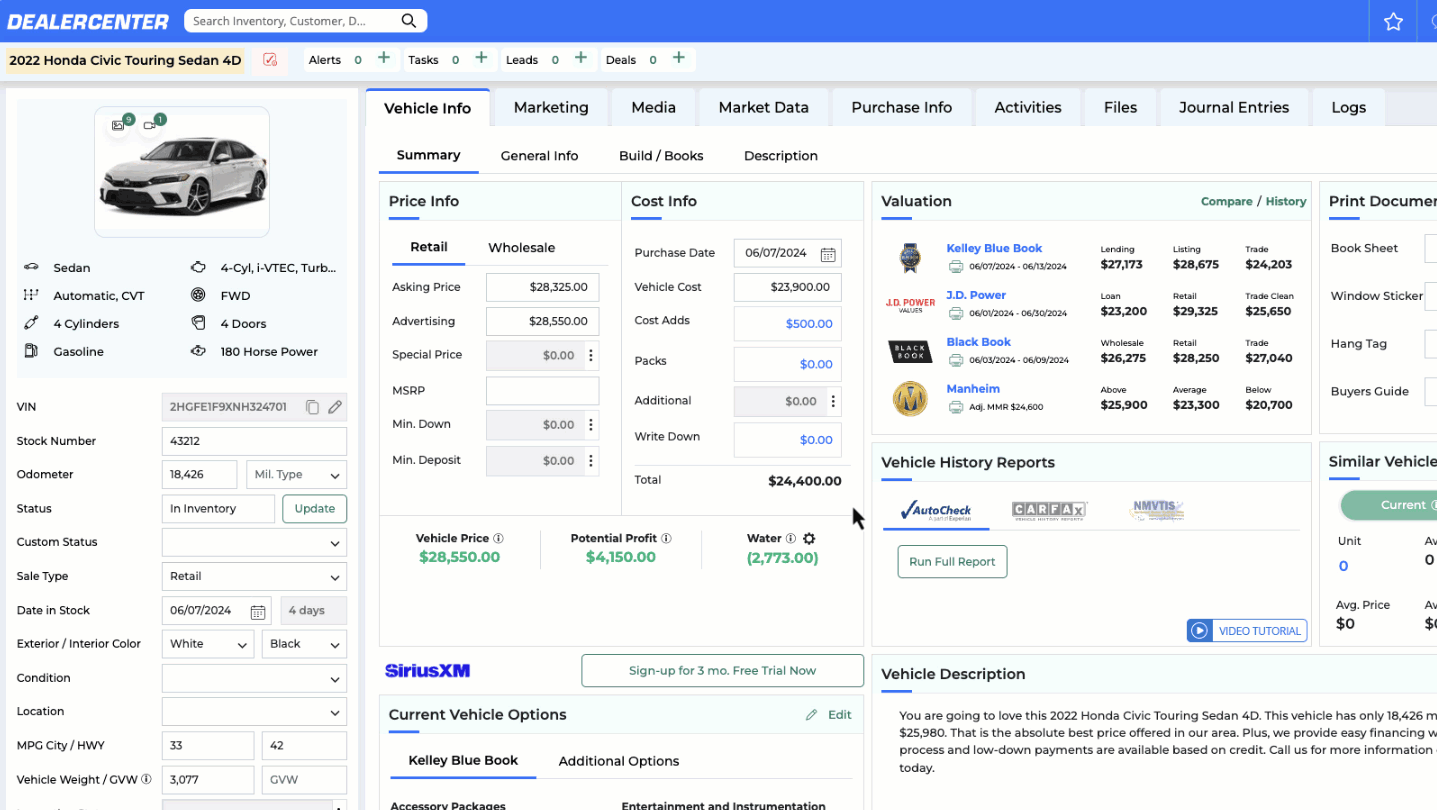Add a new alert with plus icon
This screenshot has width=1437, height=810.
tap(384, 59)
